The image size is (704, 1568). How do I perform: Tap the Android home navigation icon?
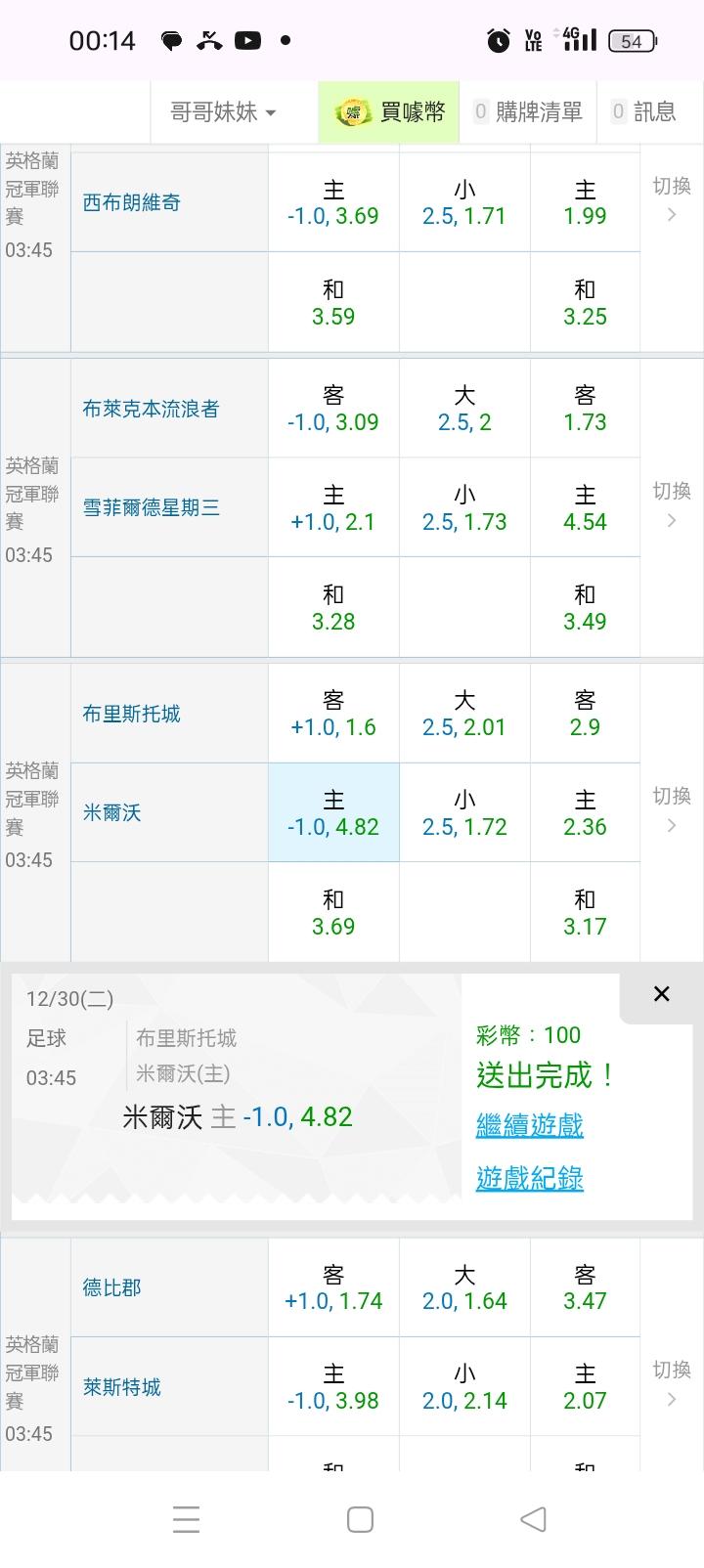tap(360, 1518)
